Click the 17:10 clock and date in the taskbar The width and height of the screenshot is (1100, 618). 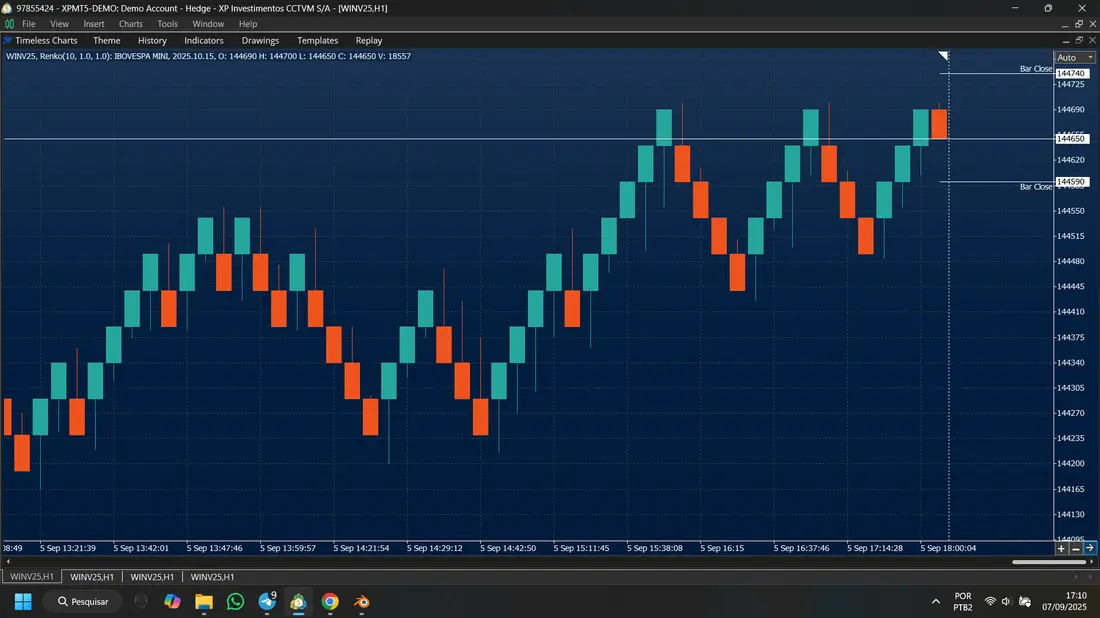pos(1064,602)
